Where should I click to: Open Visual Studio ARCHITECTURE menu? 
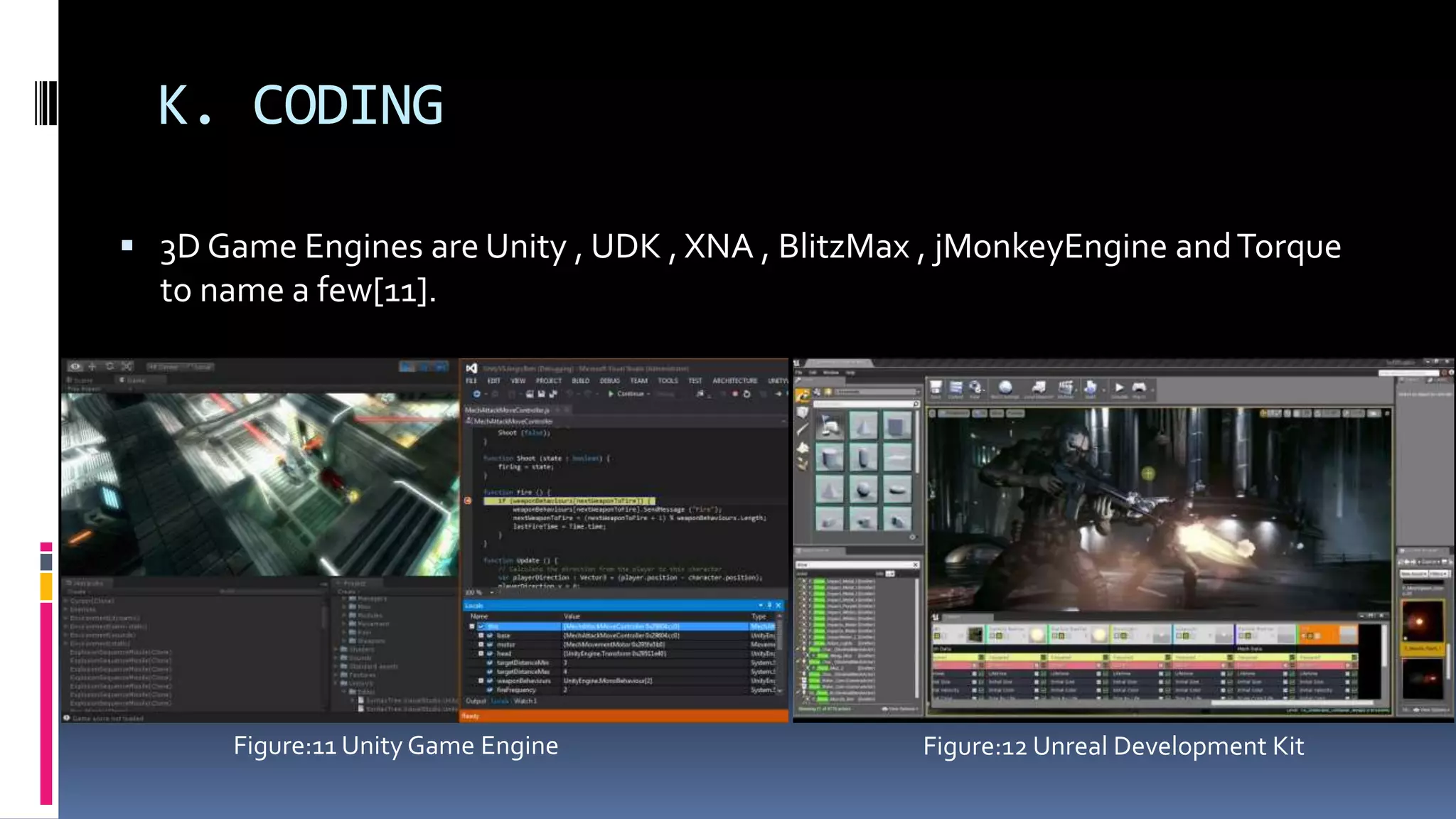pos(735,381)
